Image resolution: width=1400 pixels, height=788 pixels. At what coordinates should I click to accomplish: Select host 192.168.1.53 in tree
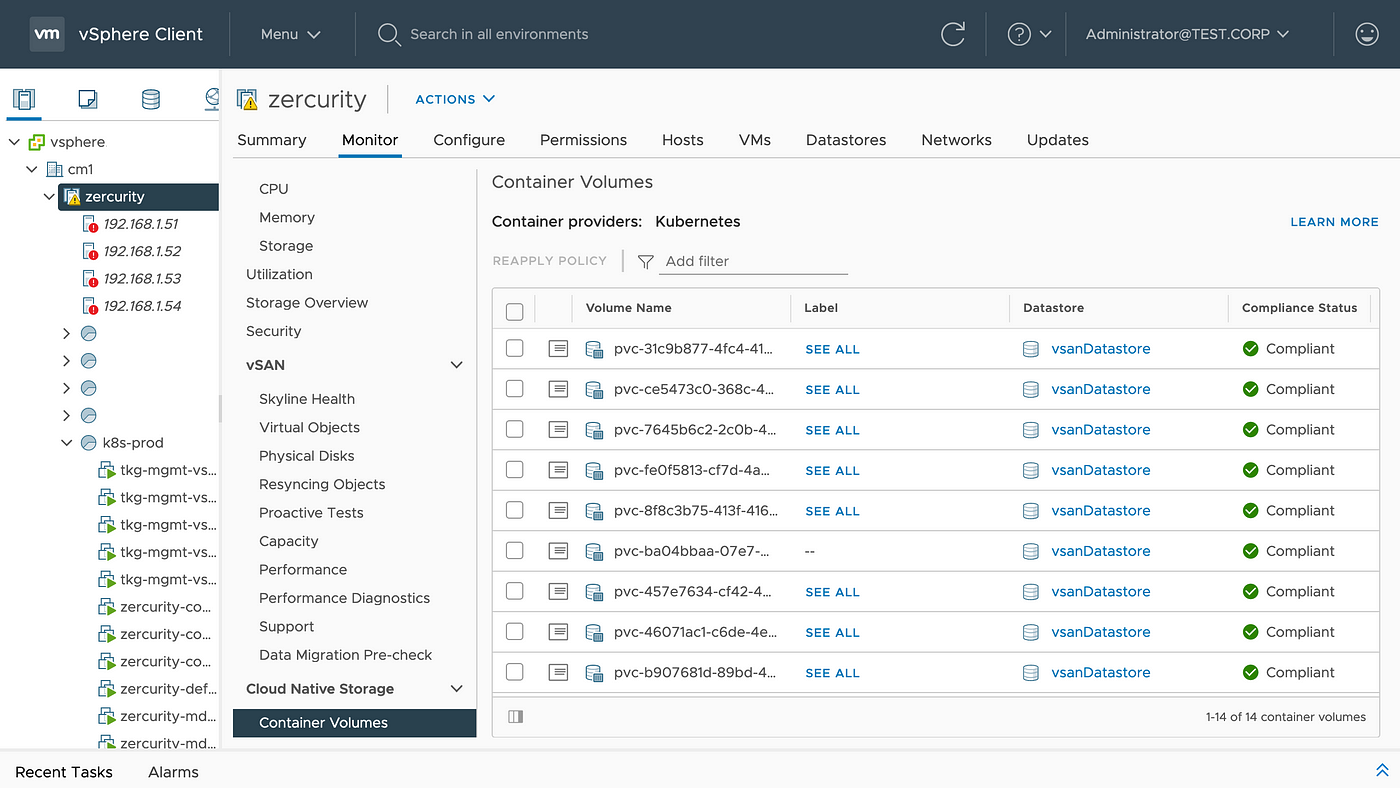[142, 279]
